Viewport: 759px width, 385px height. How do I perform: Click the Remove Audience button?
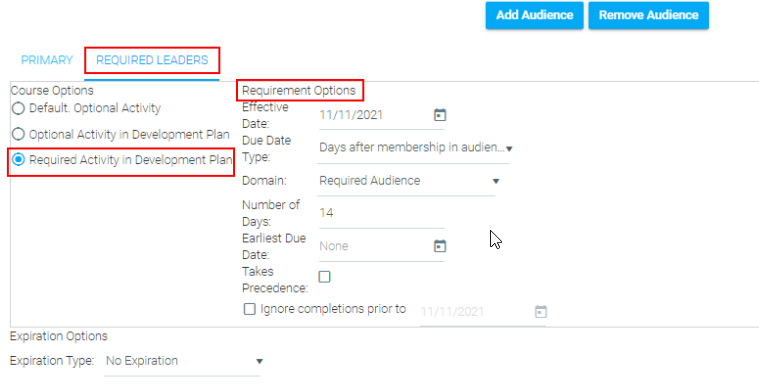tap(649, 15)
